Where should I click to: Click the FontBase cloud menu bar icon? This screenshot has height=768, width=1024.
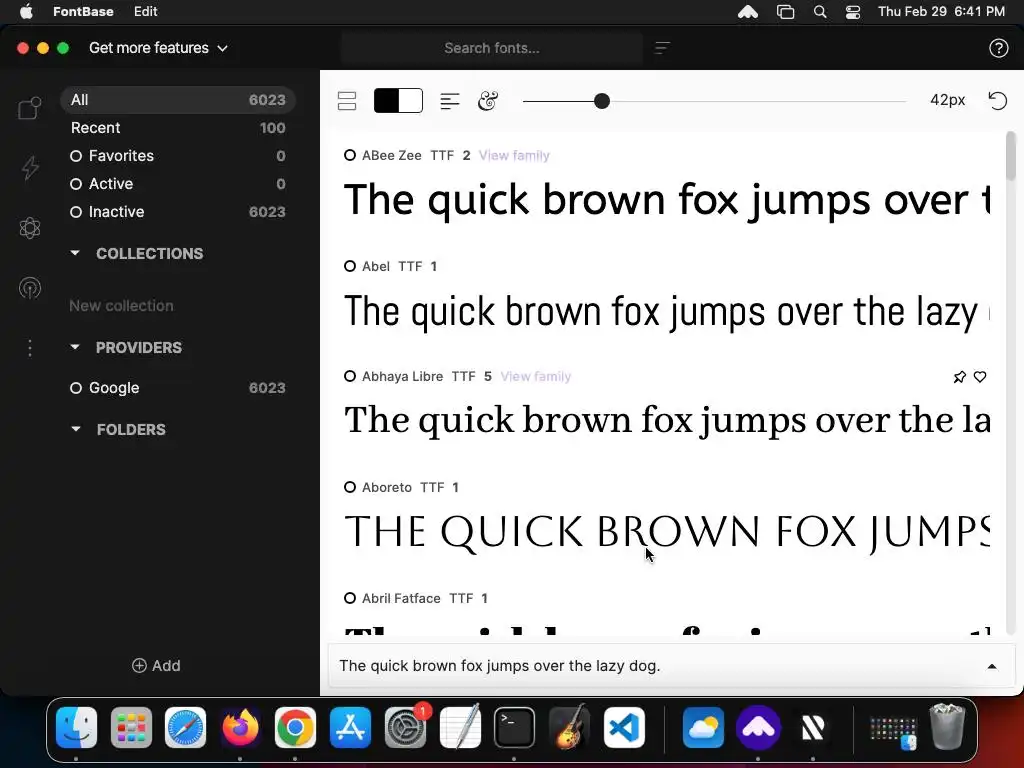click(x=748, y=11)
